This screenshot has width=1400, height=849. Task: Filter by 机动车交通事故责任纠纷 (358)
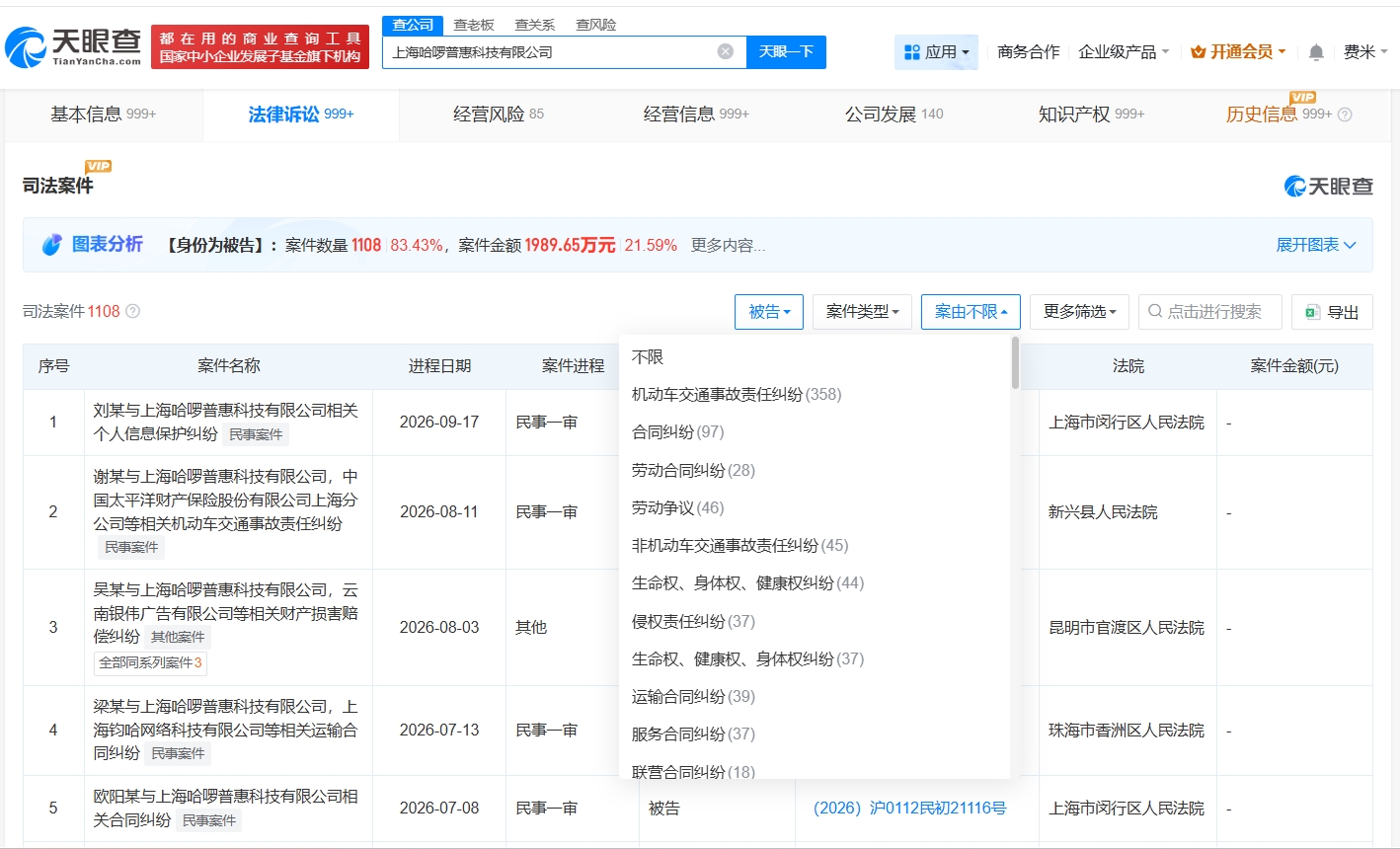coord(815,395)
